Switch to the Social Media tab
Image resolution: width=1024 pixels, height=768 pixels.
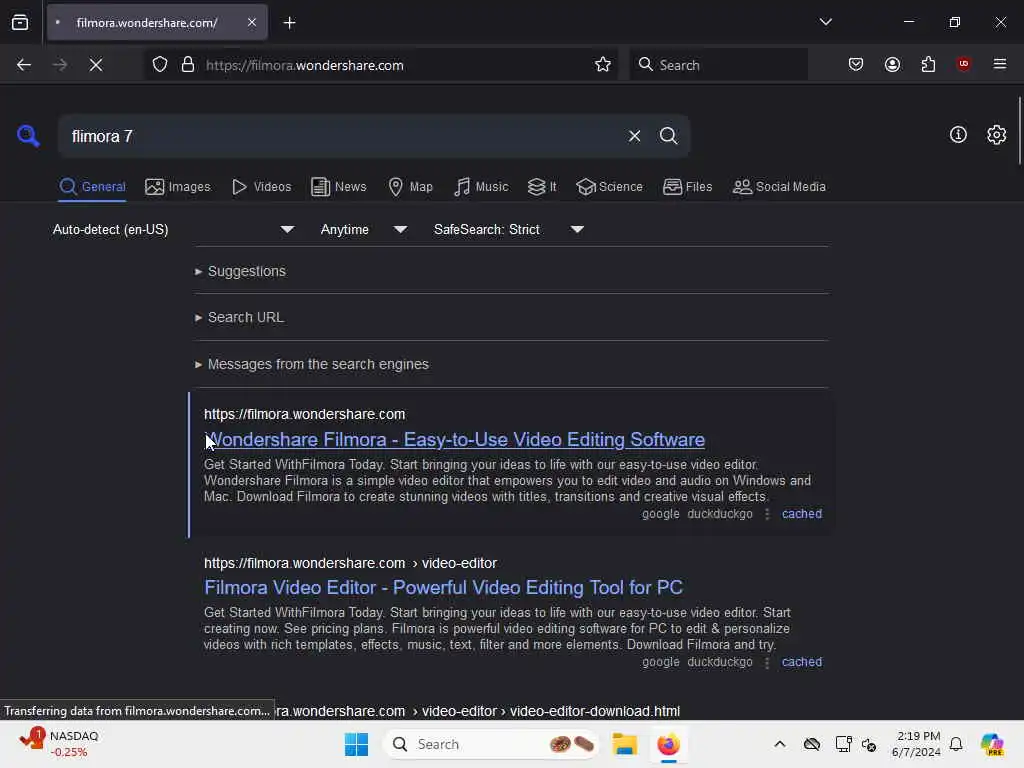click(x=779, y=187)
